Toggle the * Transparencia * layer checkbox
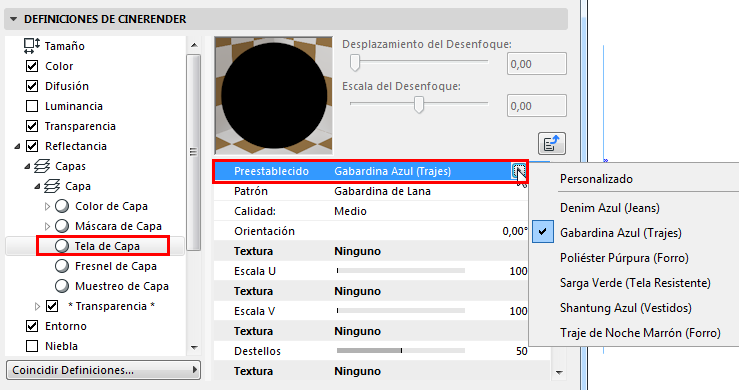This screenshot has width=739, height=390. pos(52,306)
